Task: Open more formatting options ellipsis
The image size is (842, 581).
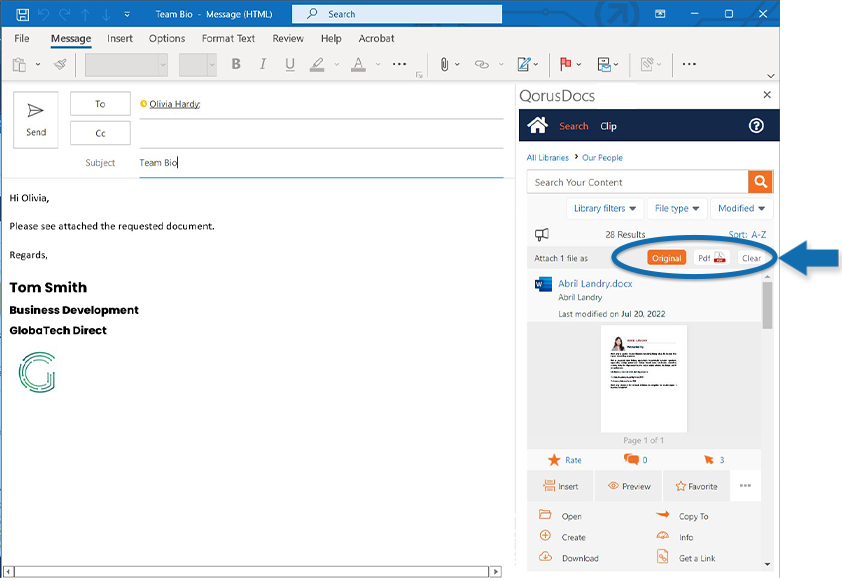Action: coord(400,64)
